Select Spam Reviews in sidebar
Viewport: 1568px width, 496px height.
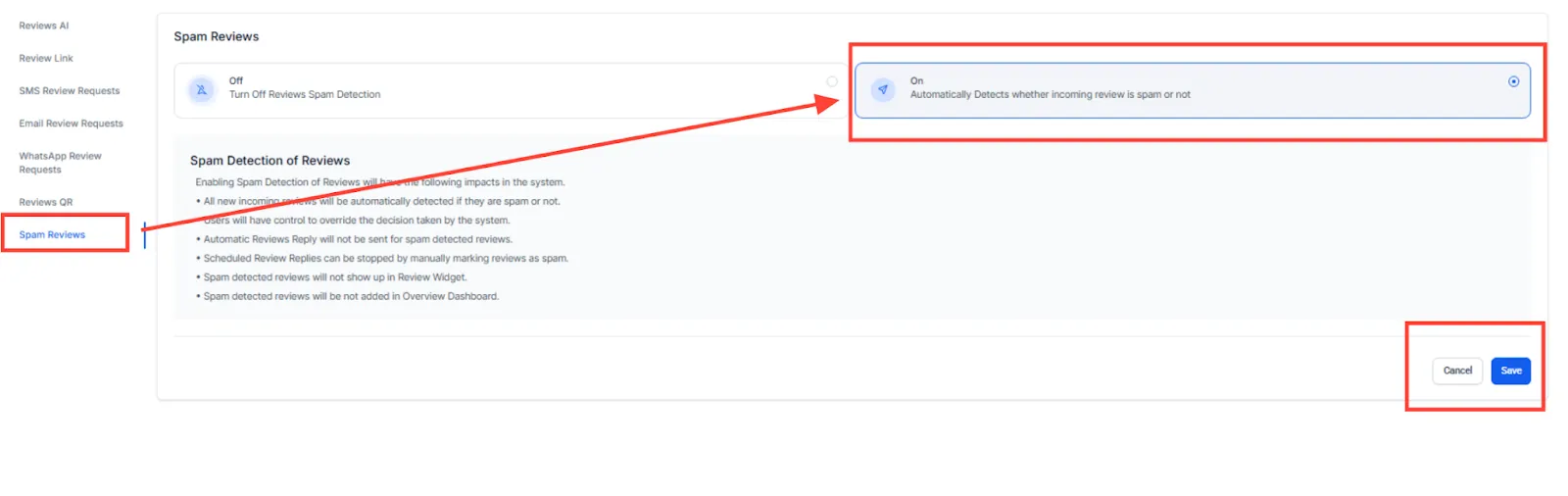(x=52, y=234)
